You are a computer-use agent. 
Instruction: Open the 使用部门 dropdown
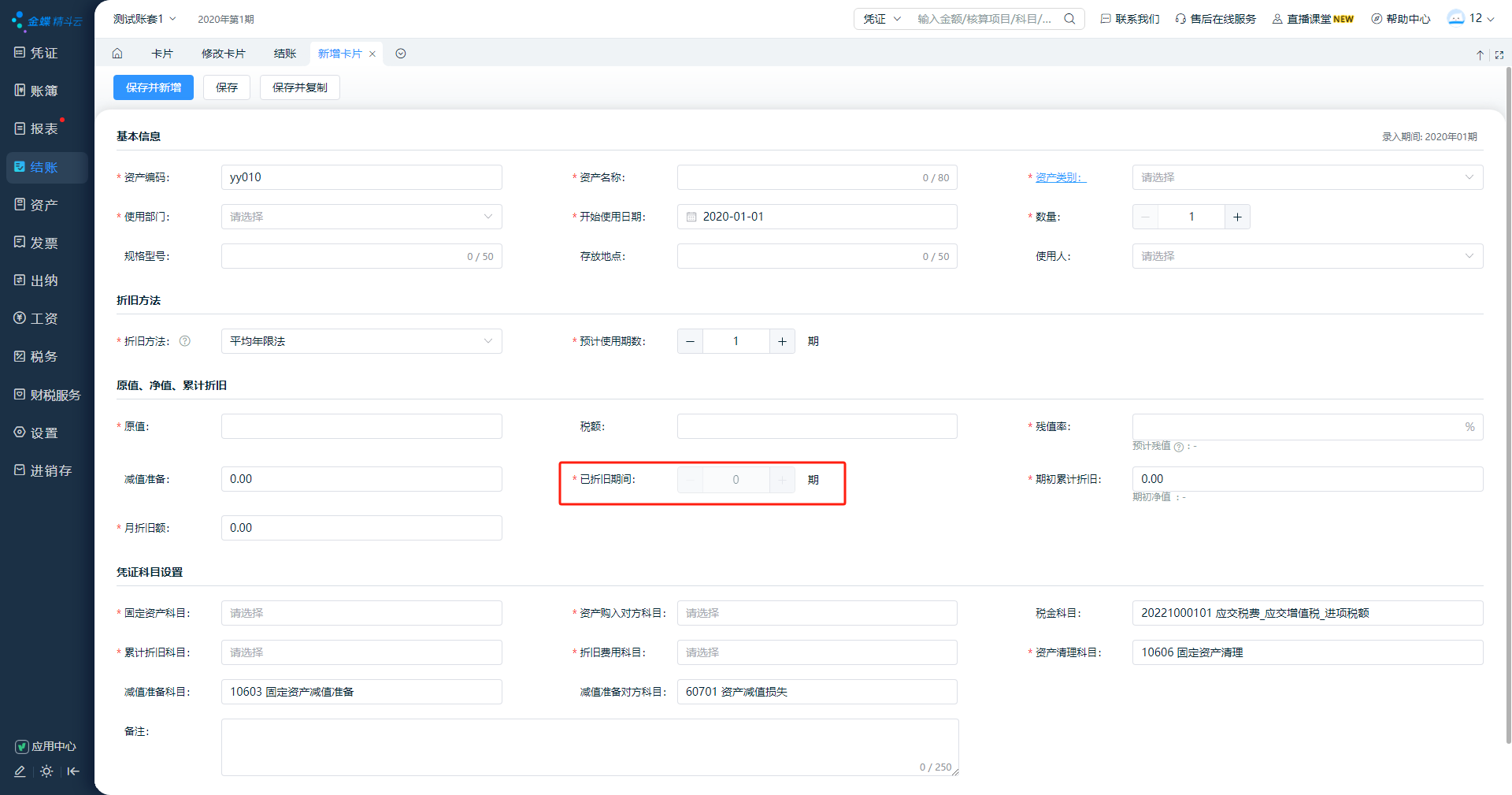tap(361, 217)
